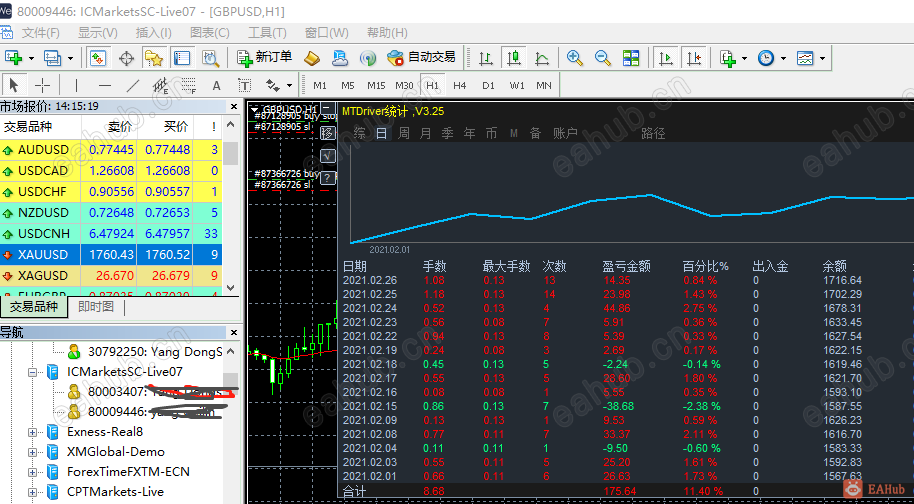Switch chart to candlesticks icon
Screen dimensions: 914x504
pyautogui.click(x=514, y=58)
